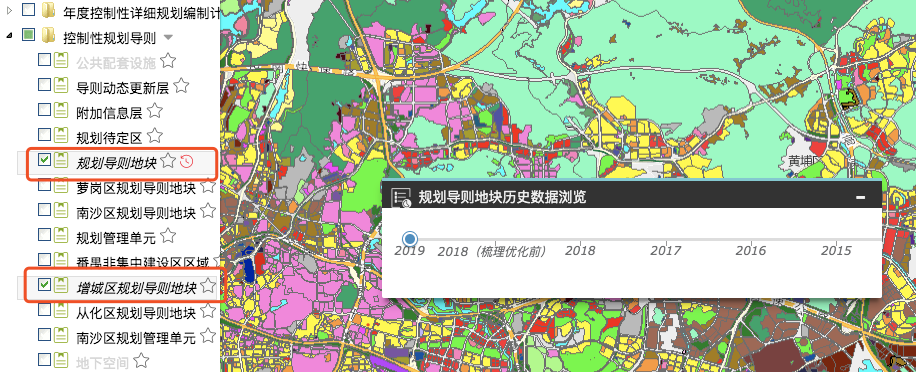Select the 导则动态更新层 layer label
Screen dimensions: 916x372
[x=123, y=88]
